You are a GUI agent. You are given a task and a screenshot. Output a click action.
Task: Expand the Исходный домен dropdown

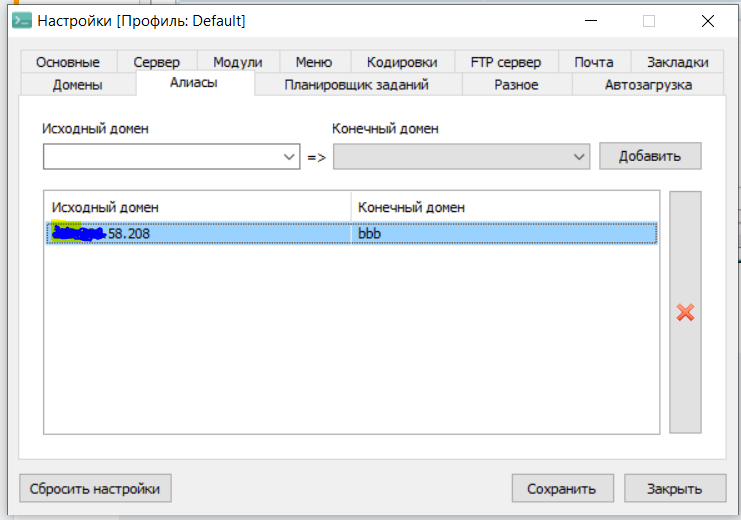(x=289, y=157)
